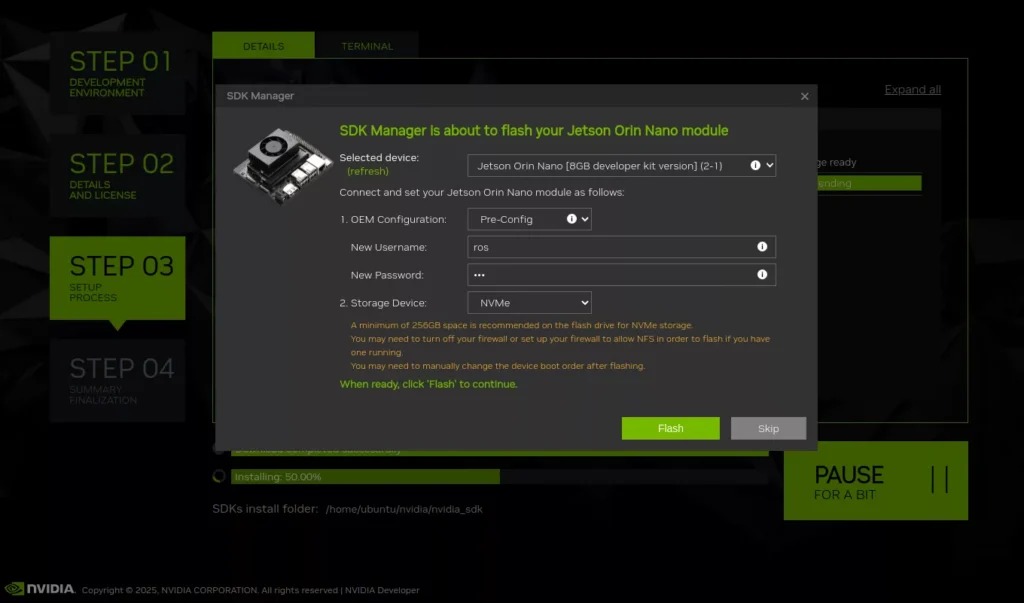Expand the OEM Configuration dropdown
Screen dimensions: 1024x603
coord(528,219)
